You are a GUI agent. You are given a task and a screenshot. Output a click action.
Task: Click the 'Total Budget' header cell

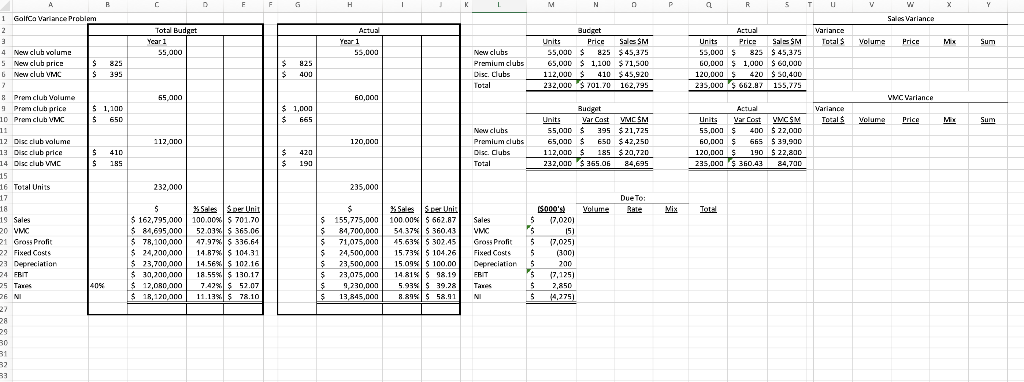point(176,30)
